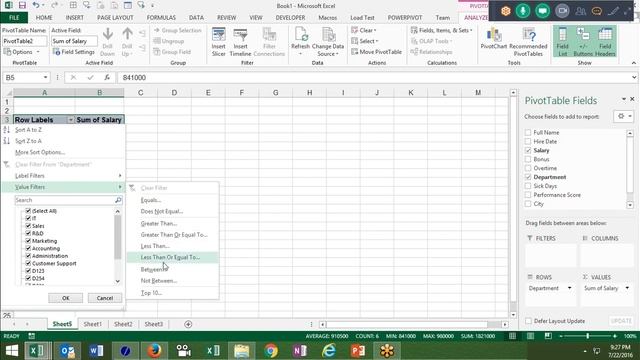Expand the Name Box dropdown
This screenshot has height=360, width=640.
pyautogui.click(x=45, y=77)
